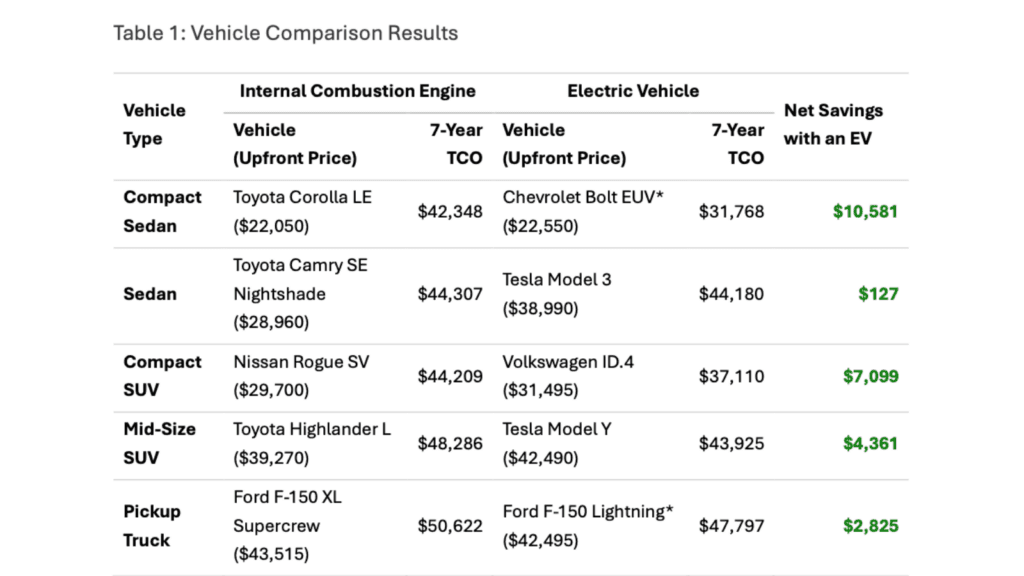Select the Toyota Corolla LE cell
This screenshot has width=1024, height=576.
click(302, 211)
